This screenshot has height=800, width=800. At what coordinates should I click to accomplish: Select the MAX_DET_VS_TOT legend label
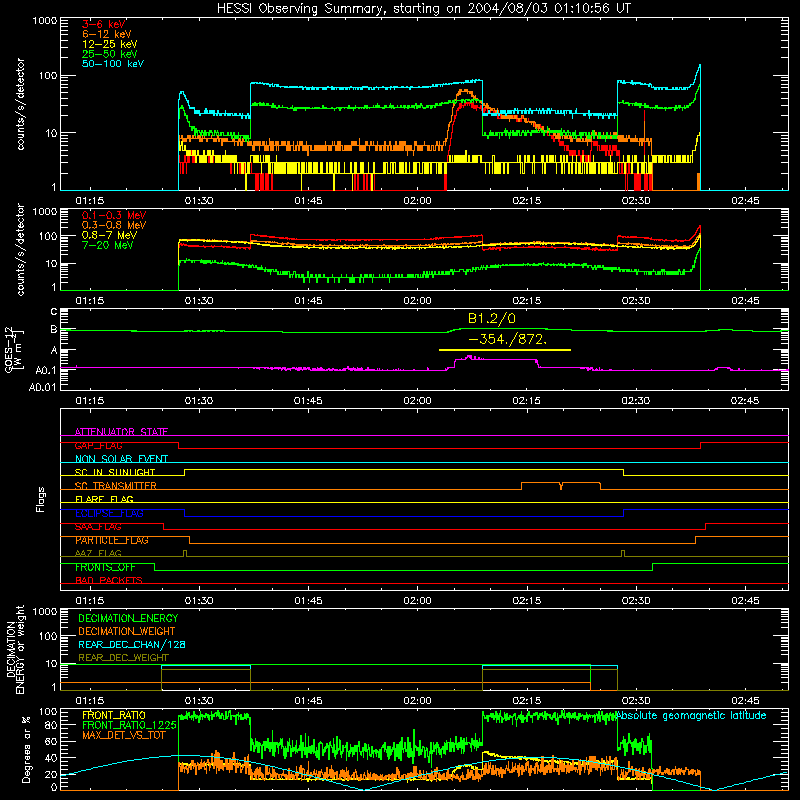(x=124, y=735)
